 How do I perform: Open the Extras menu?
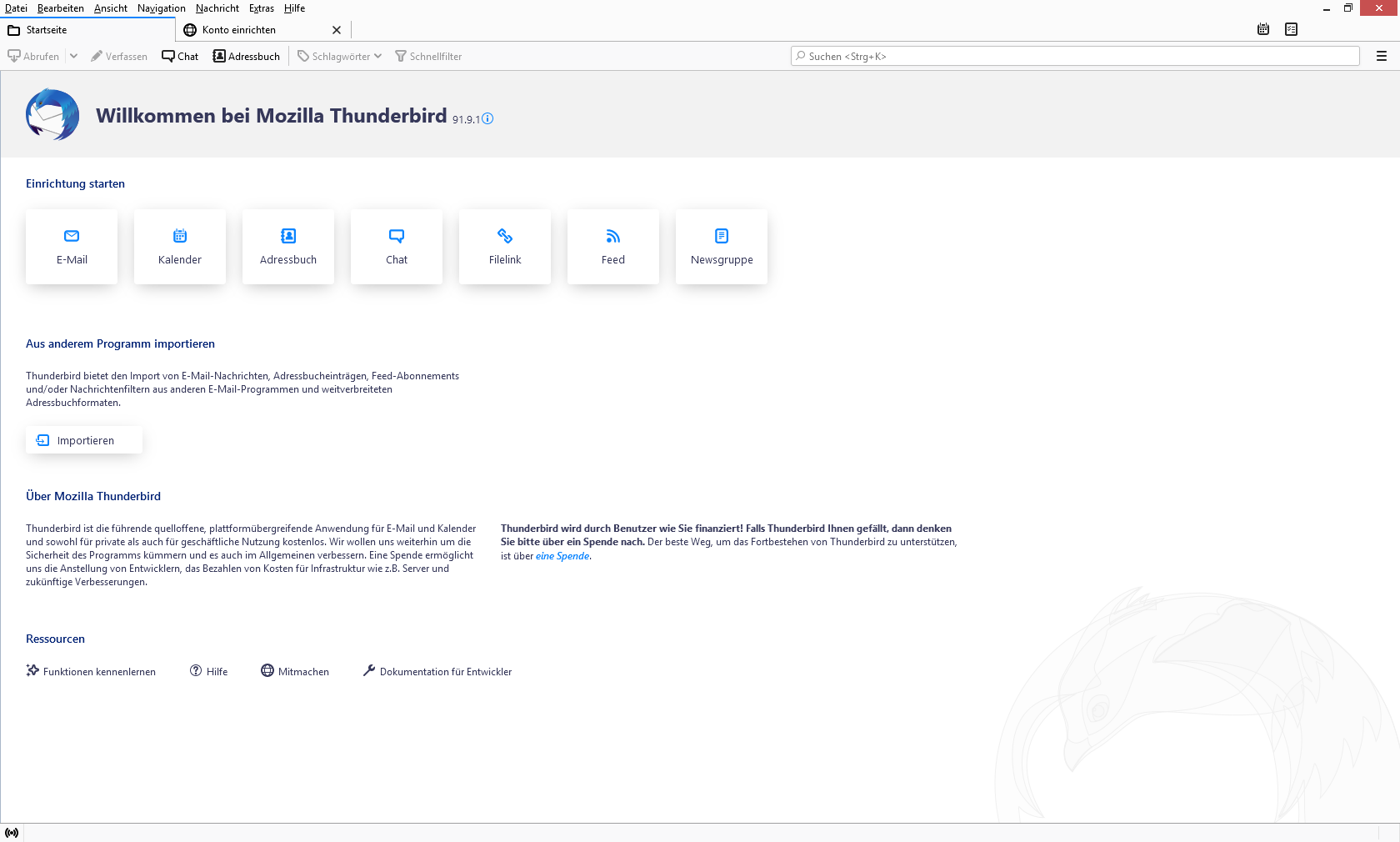pyautogui.click(x=262, y=8)
